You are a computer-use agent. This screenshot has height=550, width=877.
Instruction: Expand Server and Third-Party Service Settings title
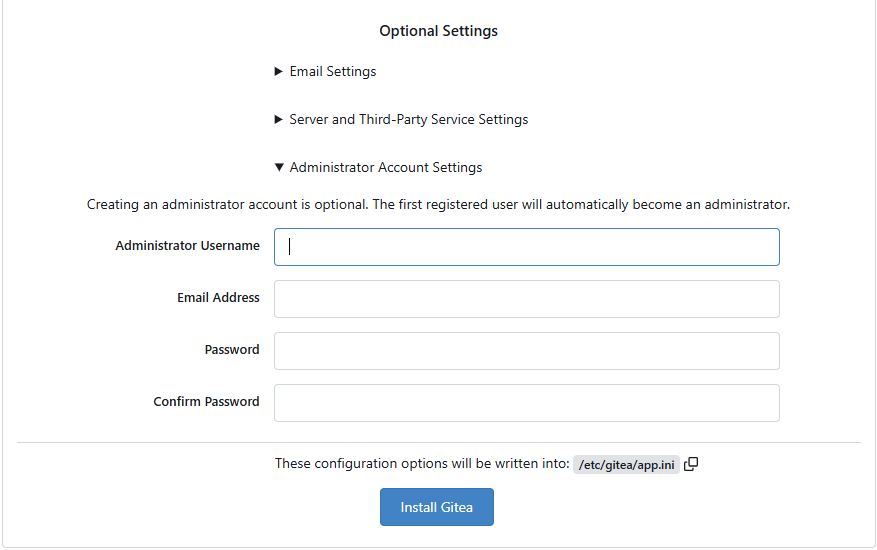pyautogui.click(x=408, y=120)
